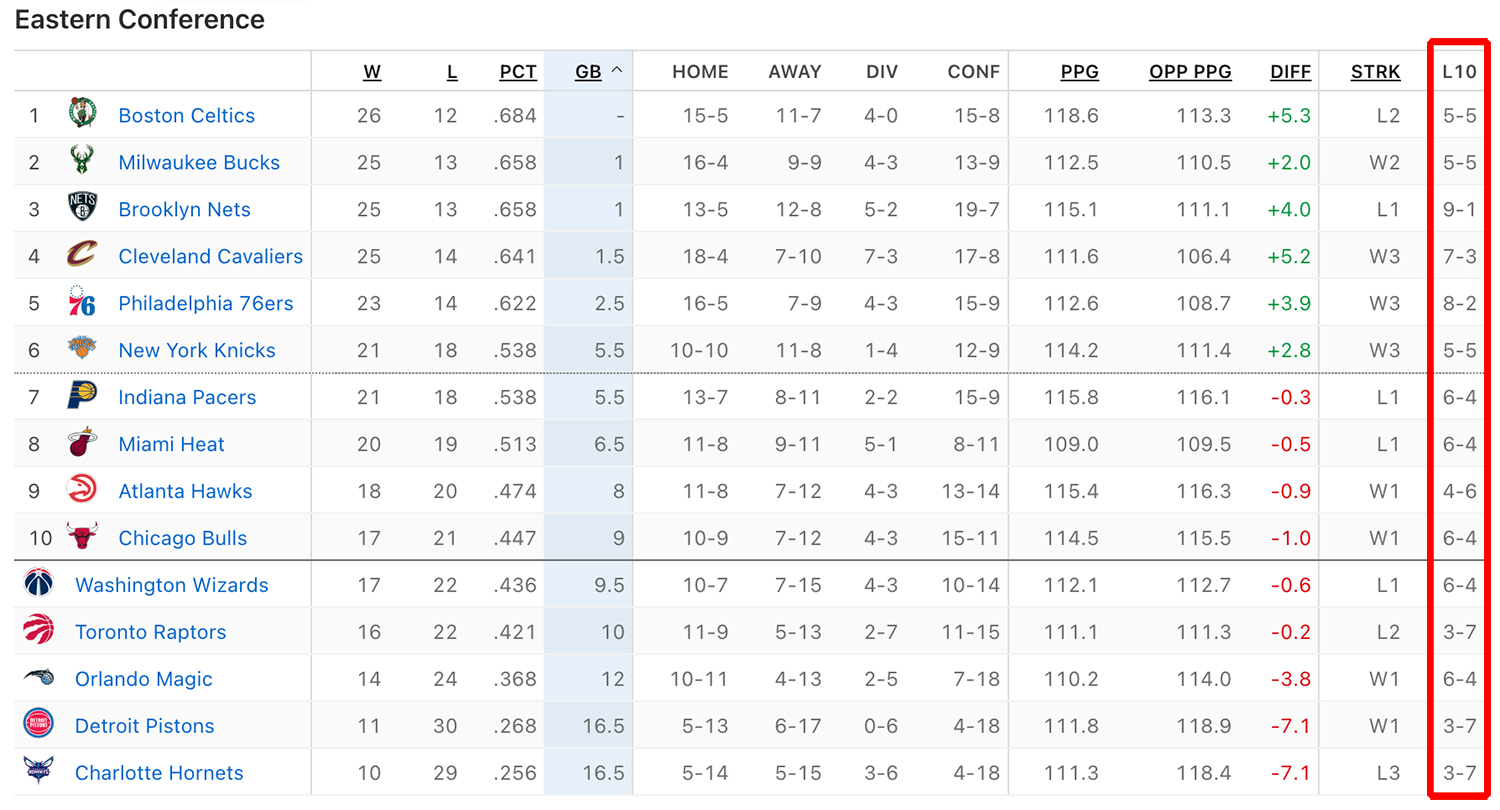Click the Milwaukee Bucks logo
Viewport: 1500px width, 810px height.
coord(82,162)
